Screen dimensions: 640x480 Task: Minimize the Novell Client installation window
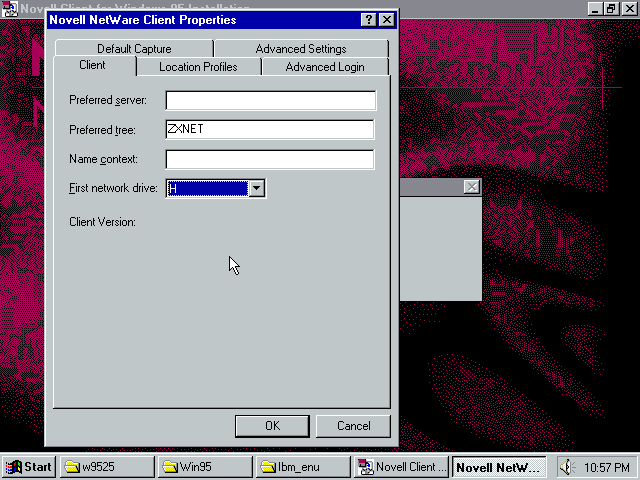tap(595, 9)
